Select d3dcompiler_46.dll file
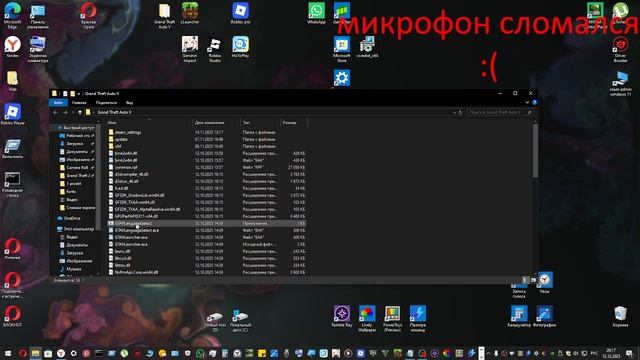The image size is (640, 360). 207,174
